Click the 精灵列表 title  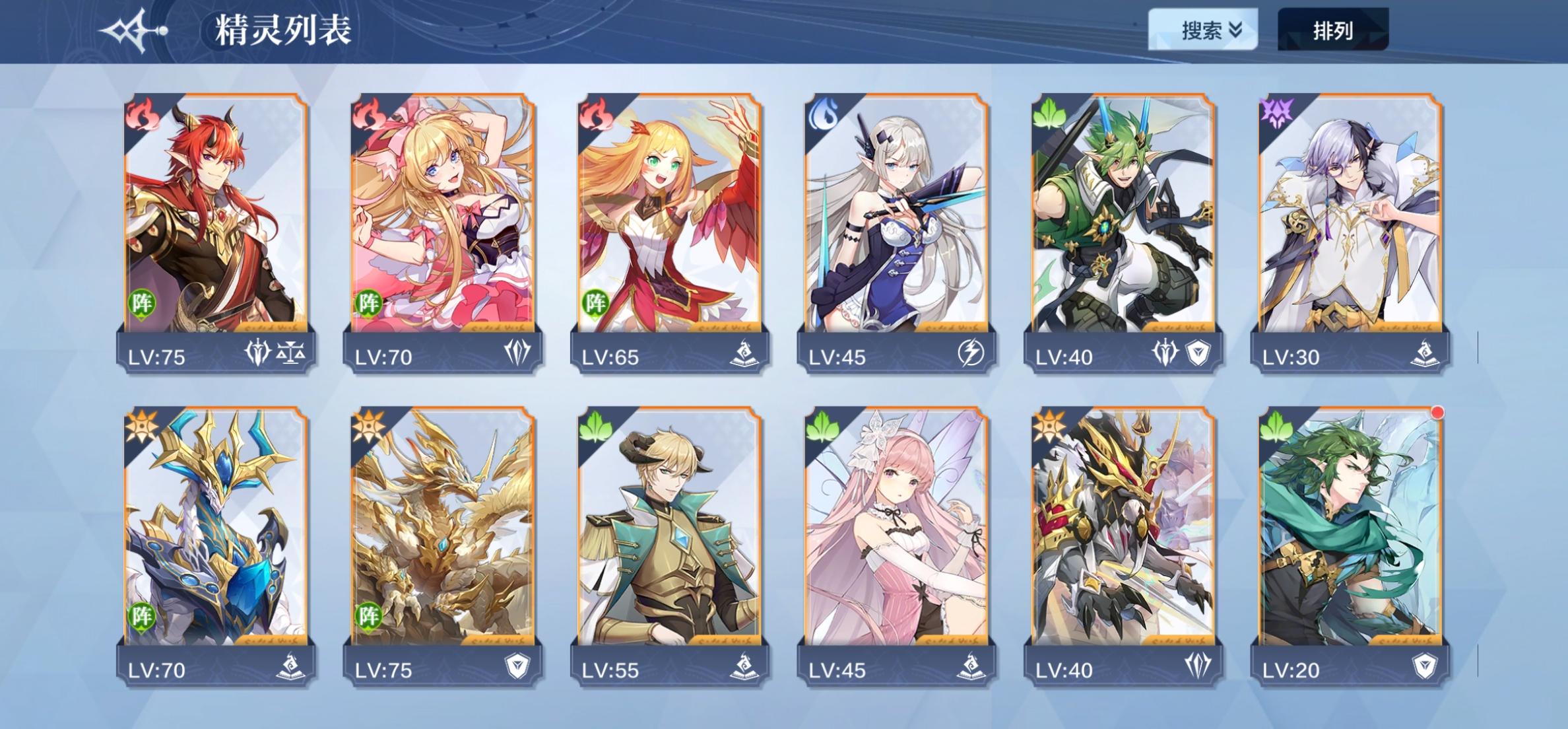click(x=283, y=30)
